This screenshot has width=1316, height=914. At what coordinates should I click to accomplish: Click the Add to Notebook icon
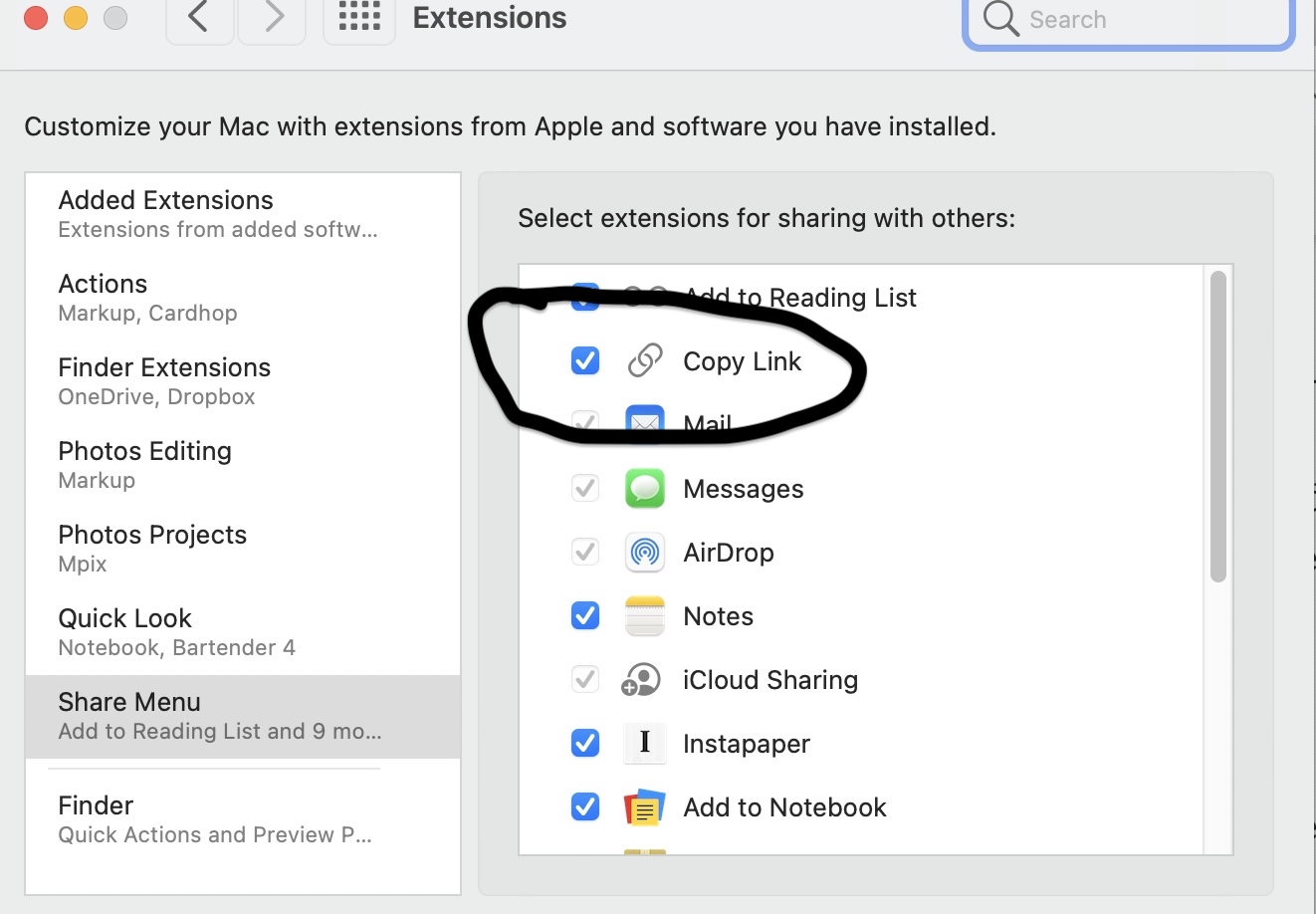click(644, 807)
